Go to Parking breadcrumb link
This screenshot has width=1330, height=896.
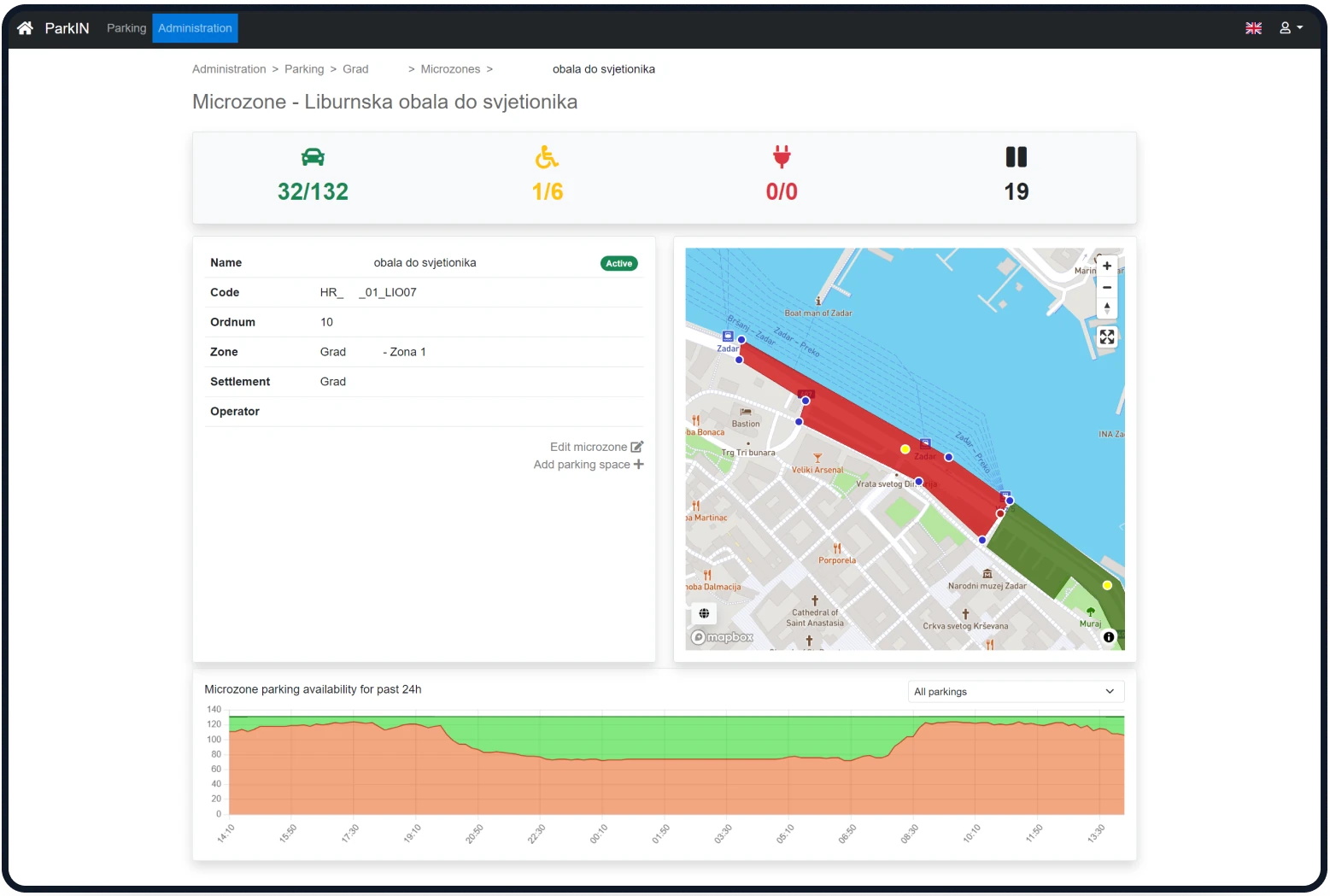(304, 69)
